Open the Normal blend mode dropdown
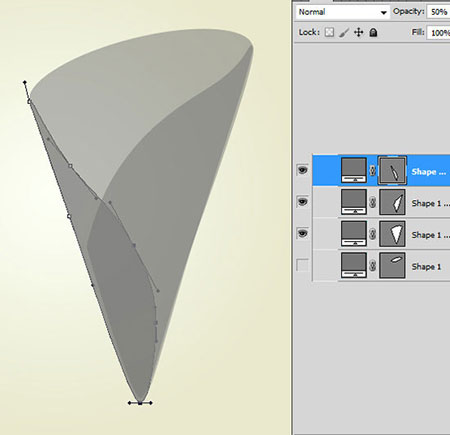Screen dimensions: 450x435 342,12
